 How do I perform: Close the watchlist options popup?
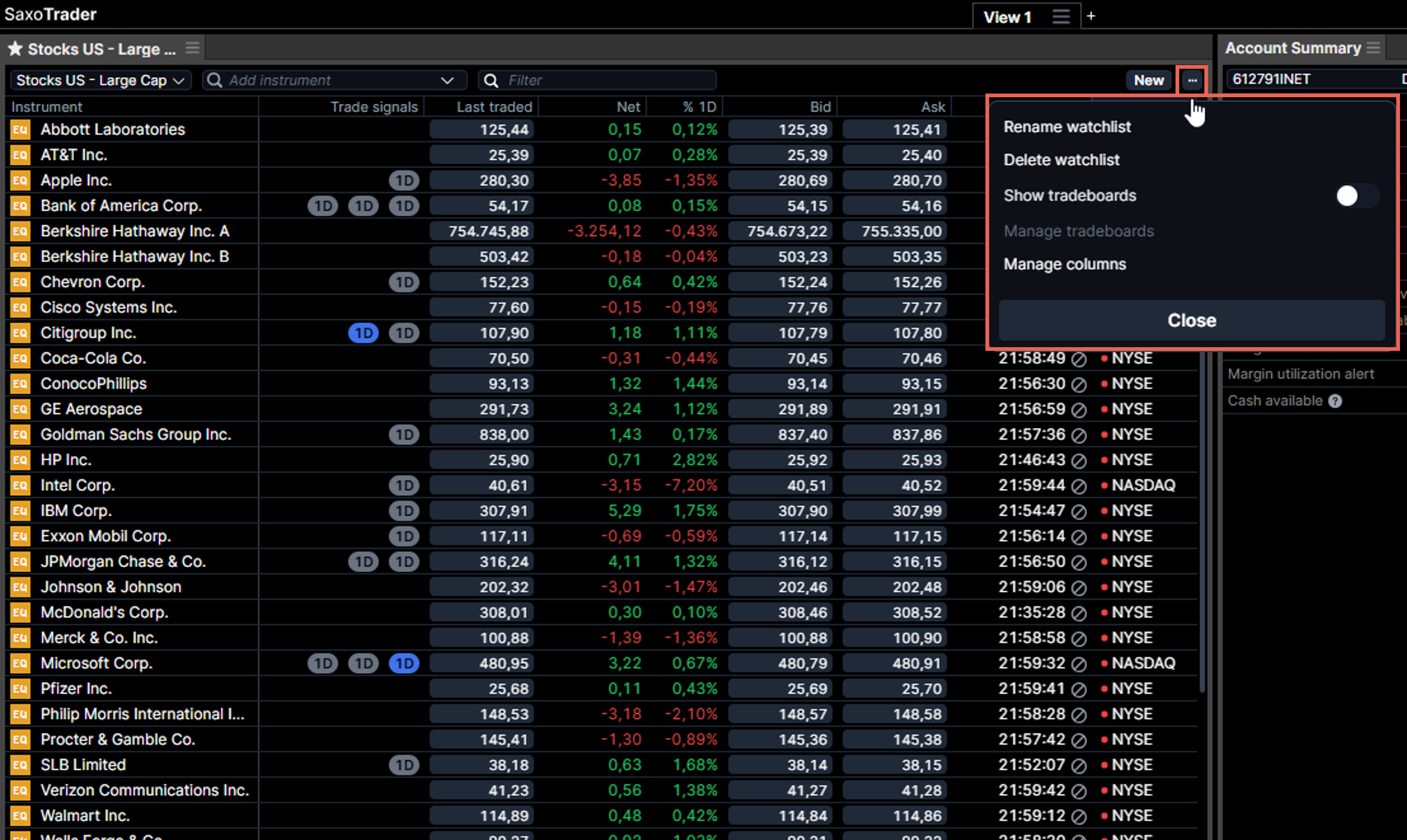click(x=1191, y=321)
